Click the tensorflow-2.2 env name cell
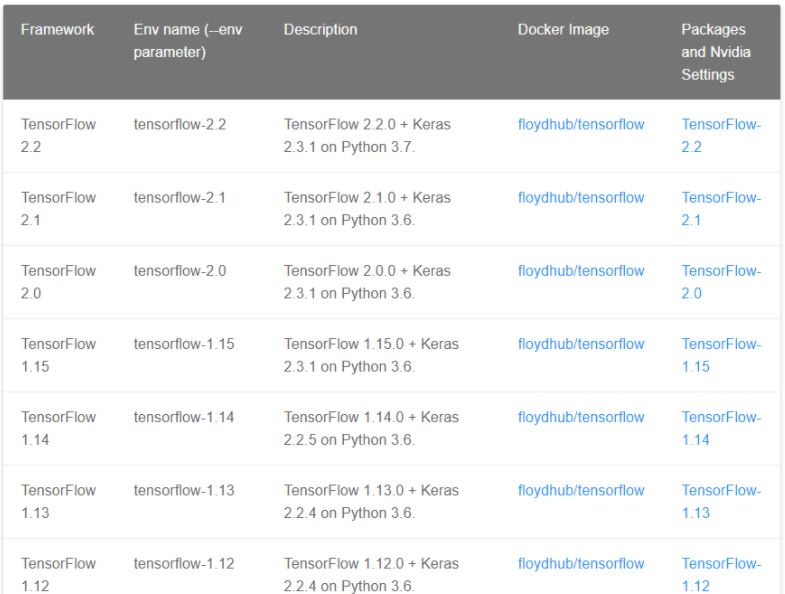Viewport: 785px width, 594px height. pos(180,124)
